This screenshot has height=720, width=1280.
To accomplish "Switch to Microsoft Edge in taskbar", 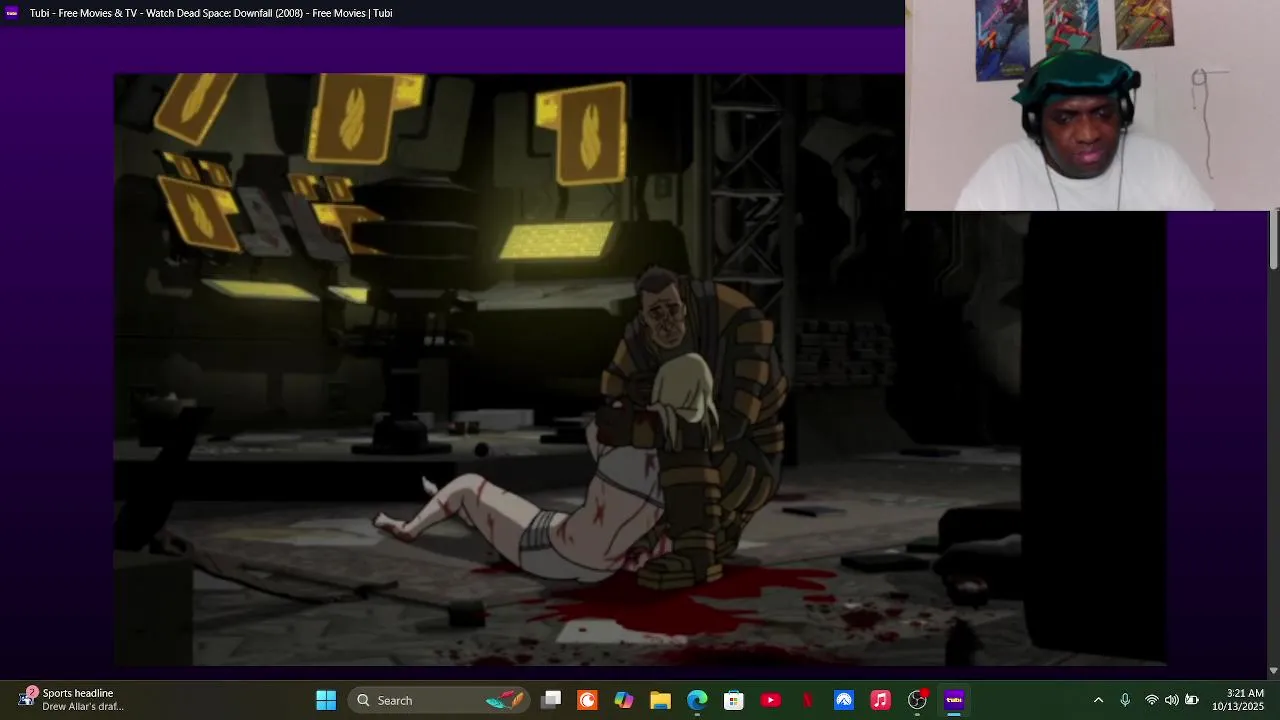I will click(697, 700).
